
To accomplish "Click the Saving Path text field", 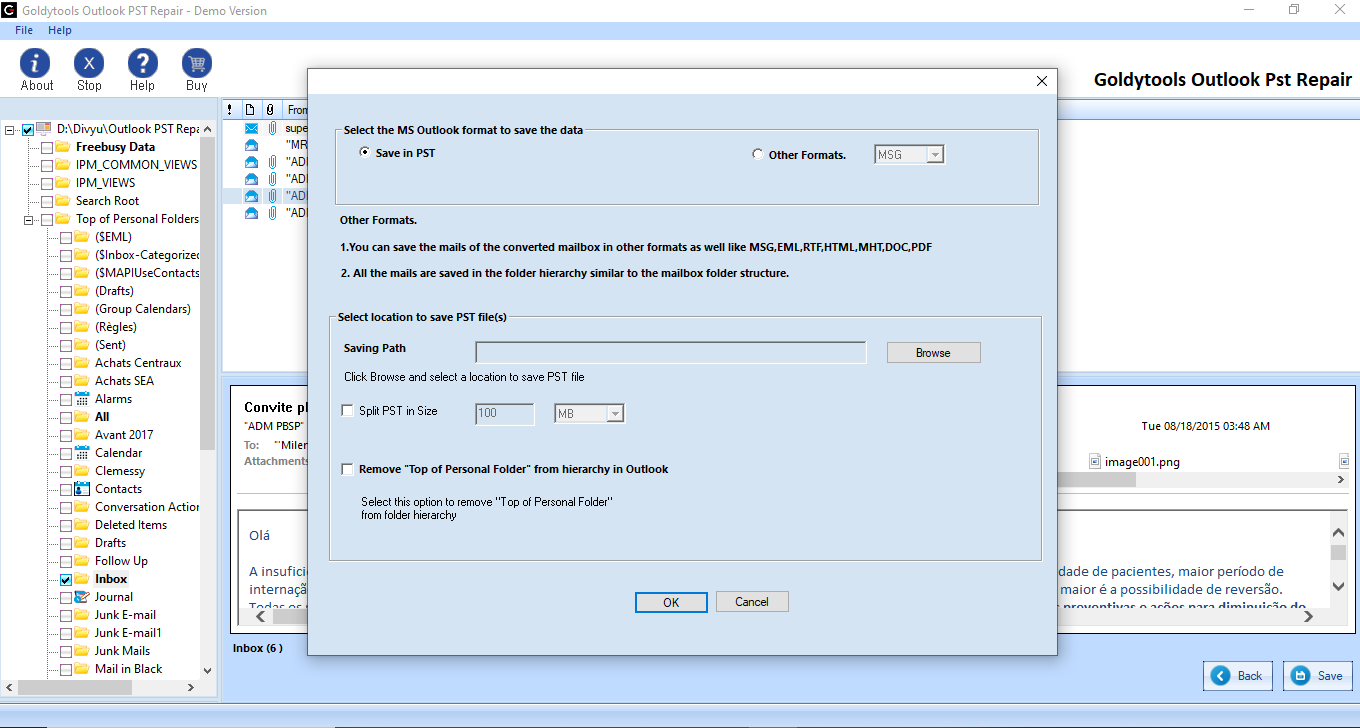I will point(671,352).
